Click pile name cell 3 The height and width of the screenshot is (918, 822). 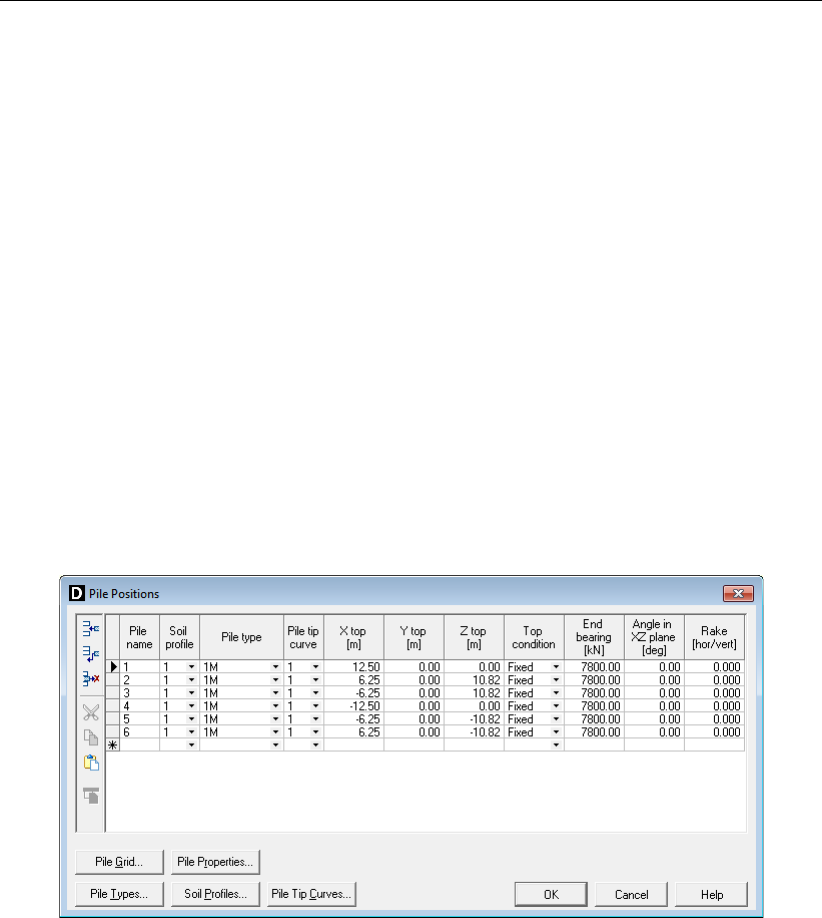click(x=139, y=693)
